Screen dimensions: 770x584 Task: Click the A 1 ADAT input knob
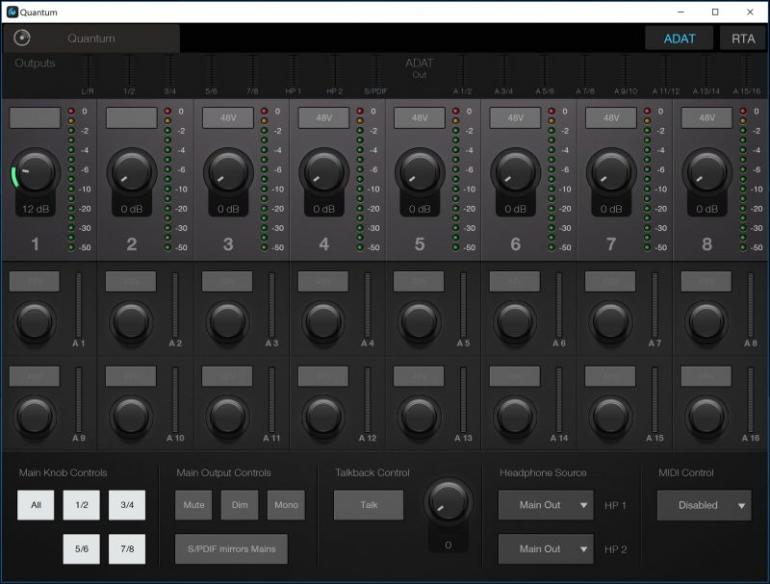[35, 322]
